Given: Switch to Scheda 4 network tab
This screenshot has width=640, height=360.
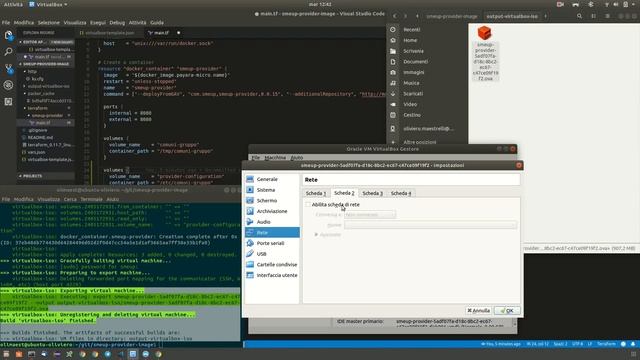Looking at the screenshot, I should 401,193.
